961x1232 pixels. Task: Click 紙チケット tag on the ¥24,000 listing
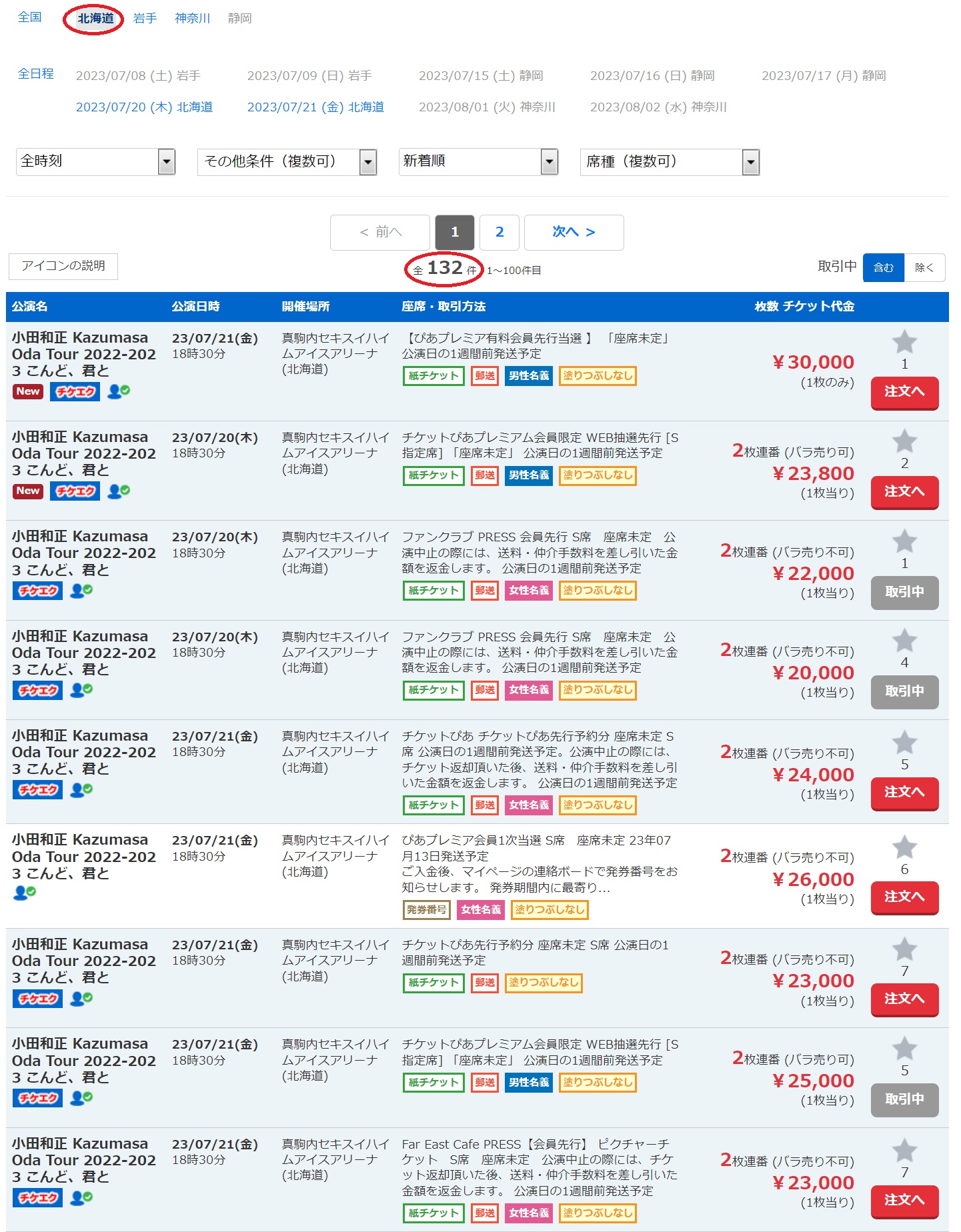click(x=433, y=805)
